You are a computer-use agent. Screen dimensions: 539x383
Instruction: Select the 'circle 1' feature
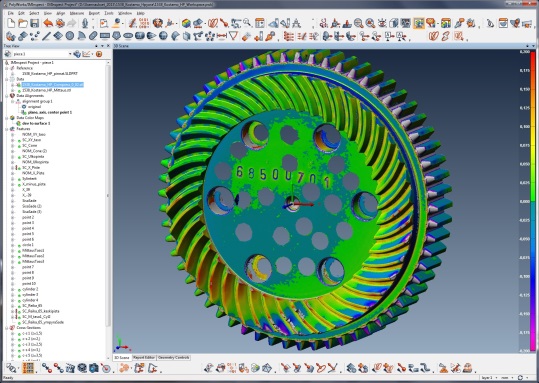tap(28, 245)
